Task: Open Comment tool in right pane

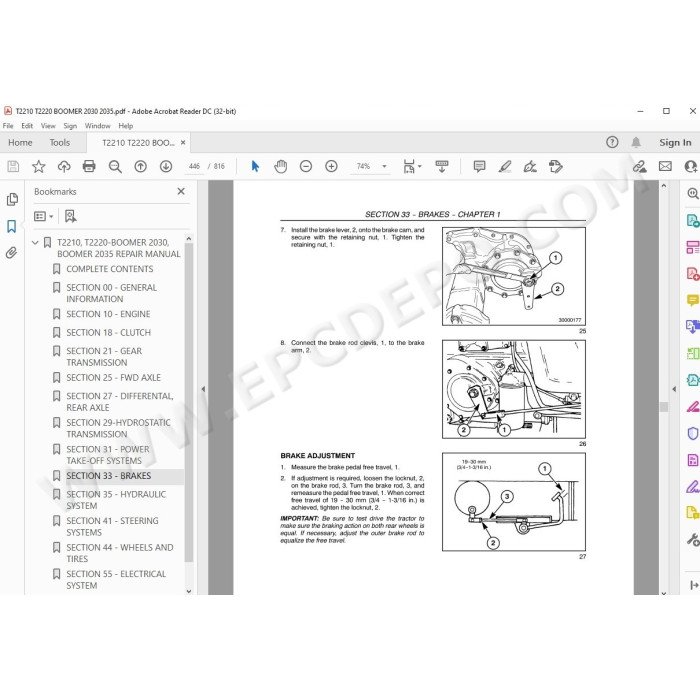Action: pyautogui.click(x=692, y=300)
